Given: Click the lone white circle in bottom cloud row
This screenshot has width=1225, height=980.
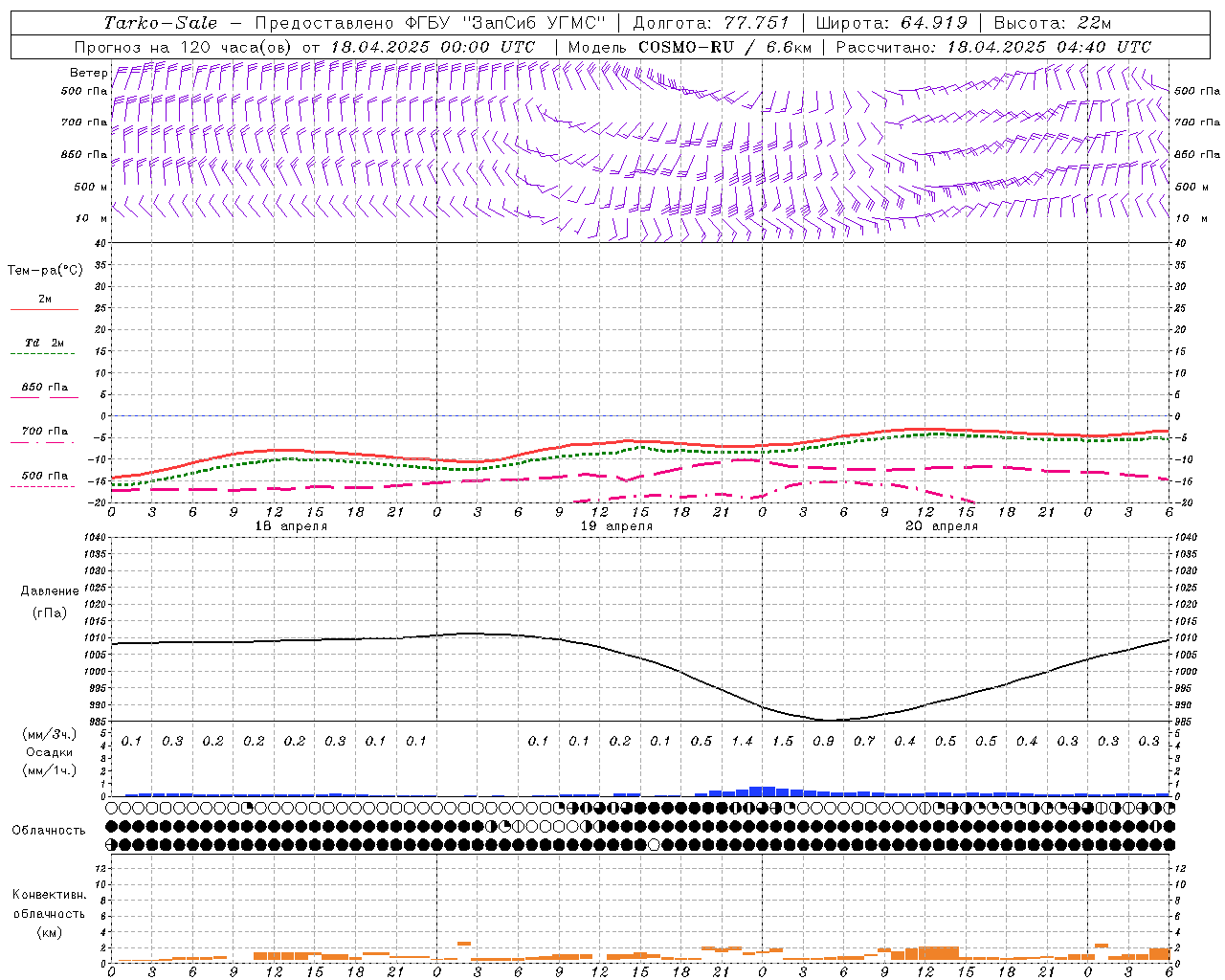Looking at the screenshot, I should click(654, 844).
